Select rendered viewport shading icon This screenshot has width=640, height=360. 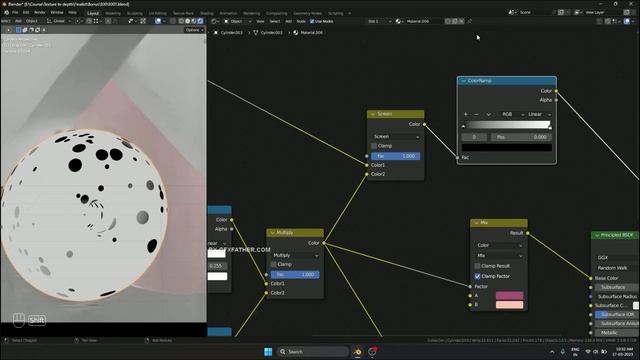click(200, 21)
